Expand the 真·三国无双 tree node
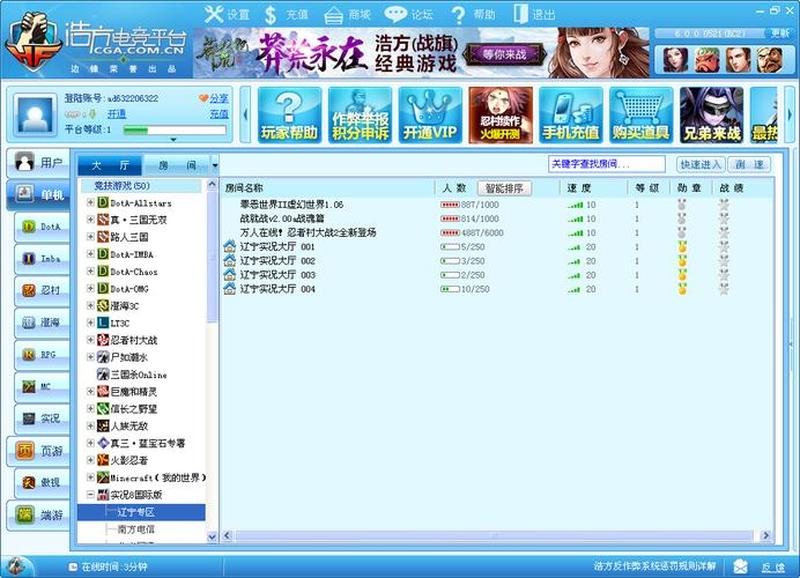 tap(90, 219)
